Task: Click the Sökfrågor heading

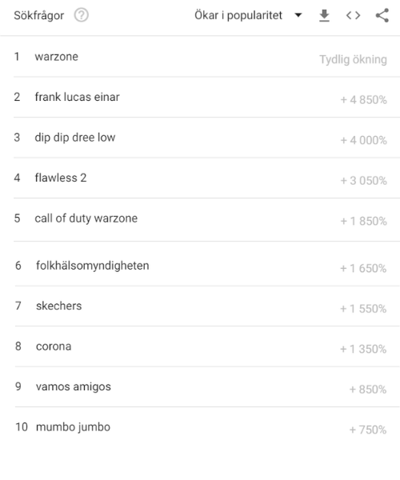Action: [x=39, y=15]
